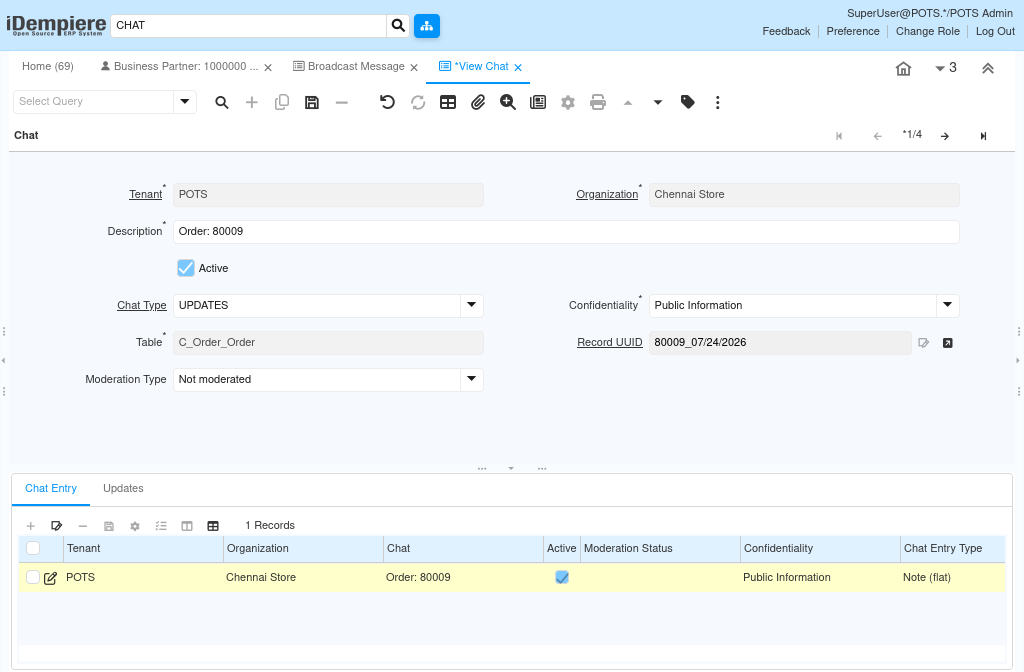Click edit icon next to Record UUID
The image size is (1024, 672).
click(x=923, y=343)
